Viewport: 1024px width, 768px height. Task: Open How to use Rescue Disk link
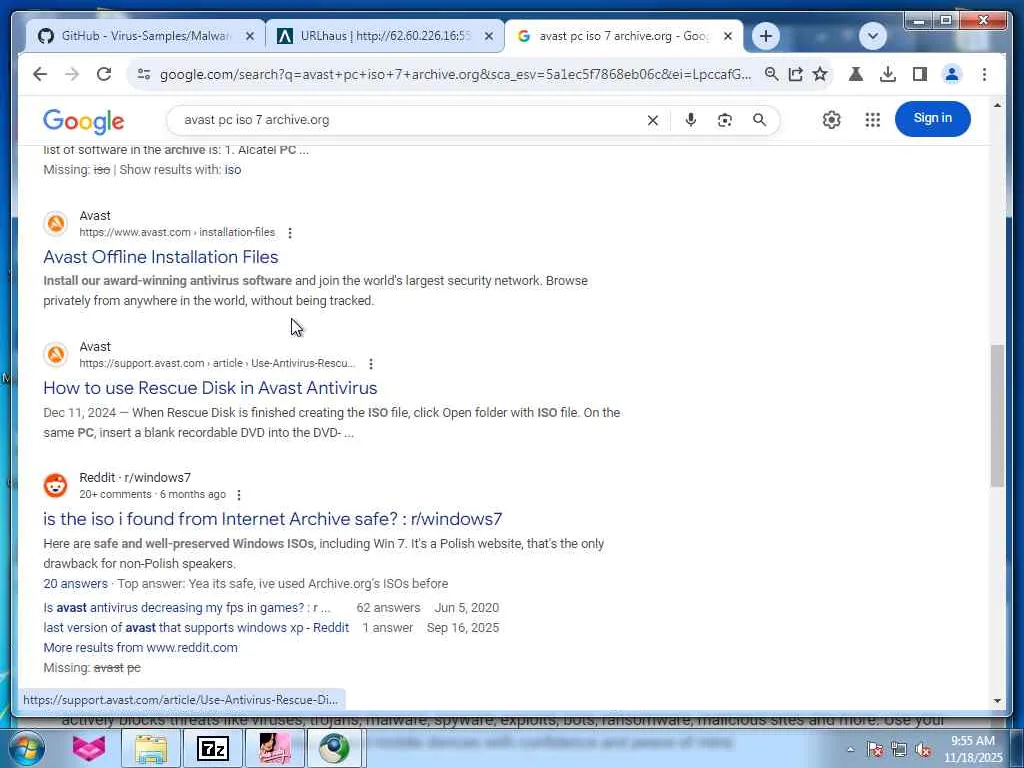coord(210,388)
